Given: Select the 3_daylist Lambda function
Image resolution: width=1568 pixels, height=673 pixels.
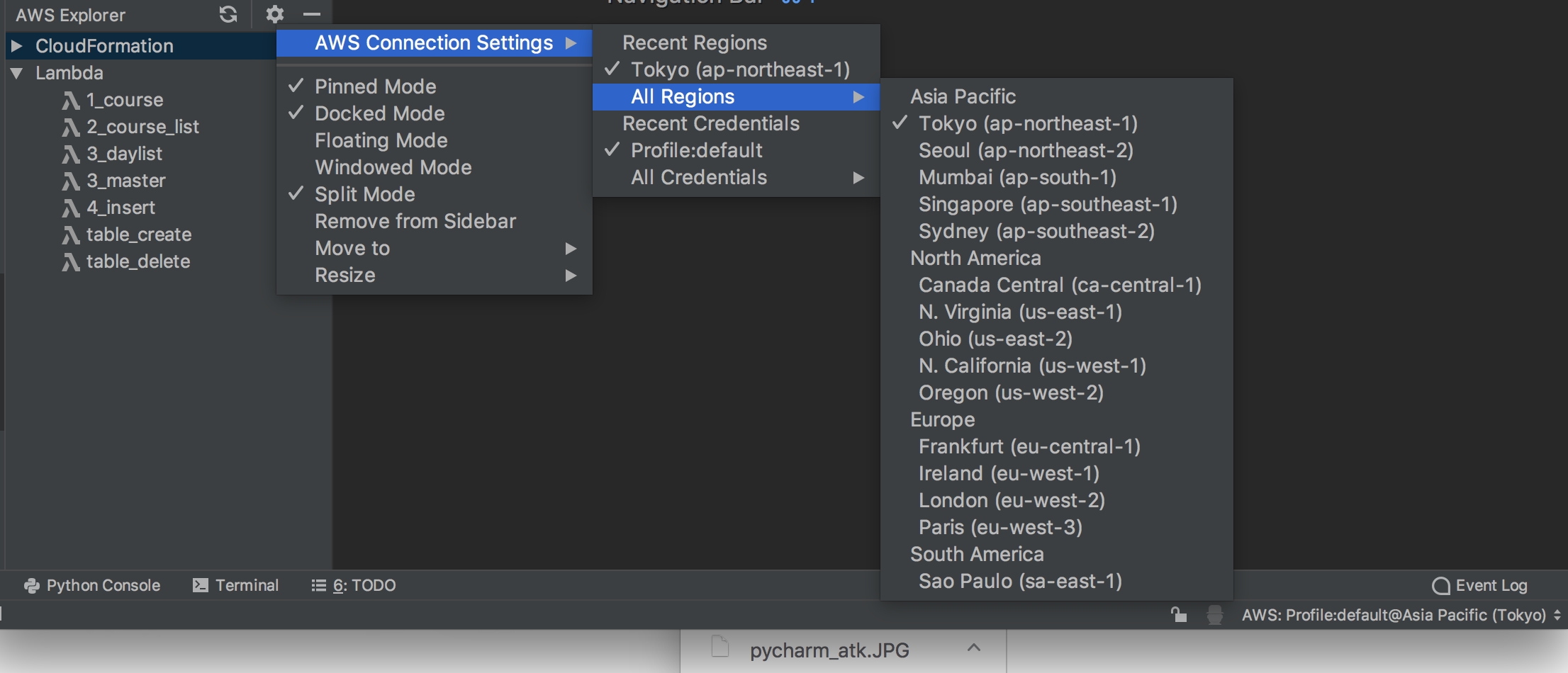Looking at the screenshot, I should [124, 154].
